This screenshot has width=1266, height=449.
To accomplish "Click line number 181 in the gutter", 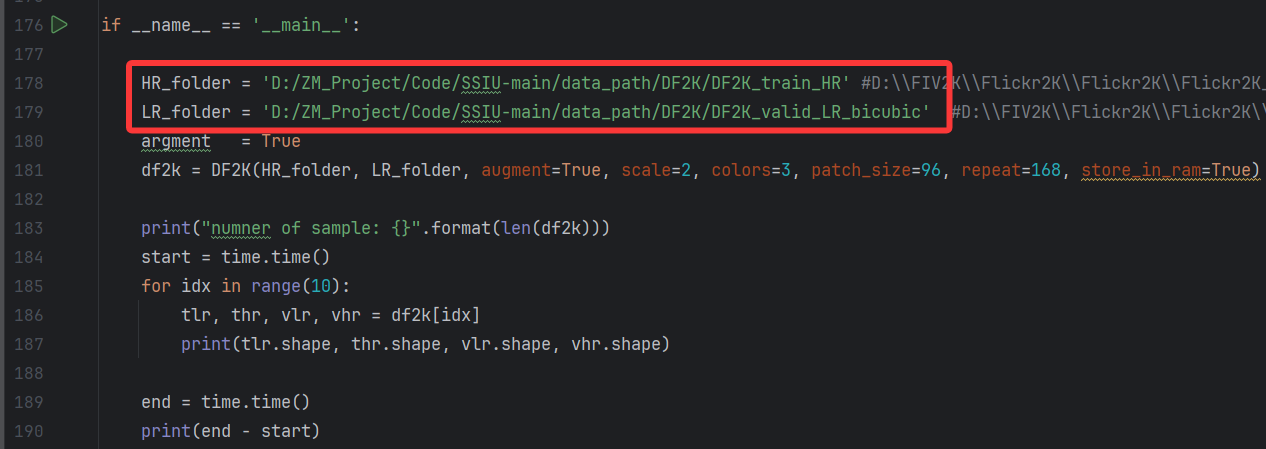I will click(29, 170).
